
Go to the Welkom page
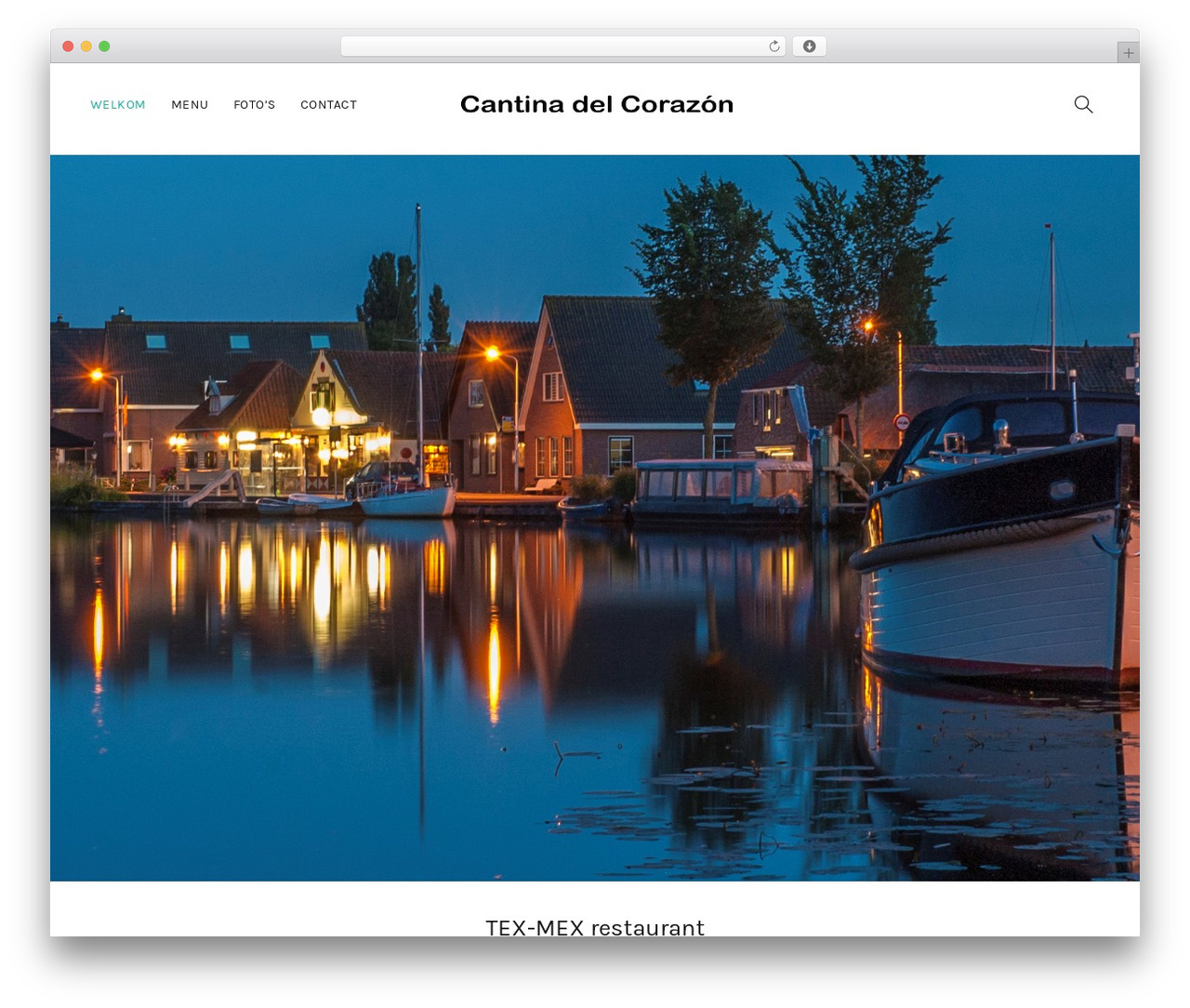(x=118, y=105)
